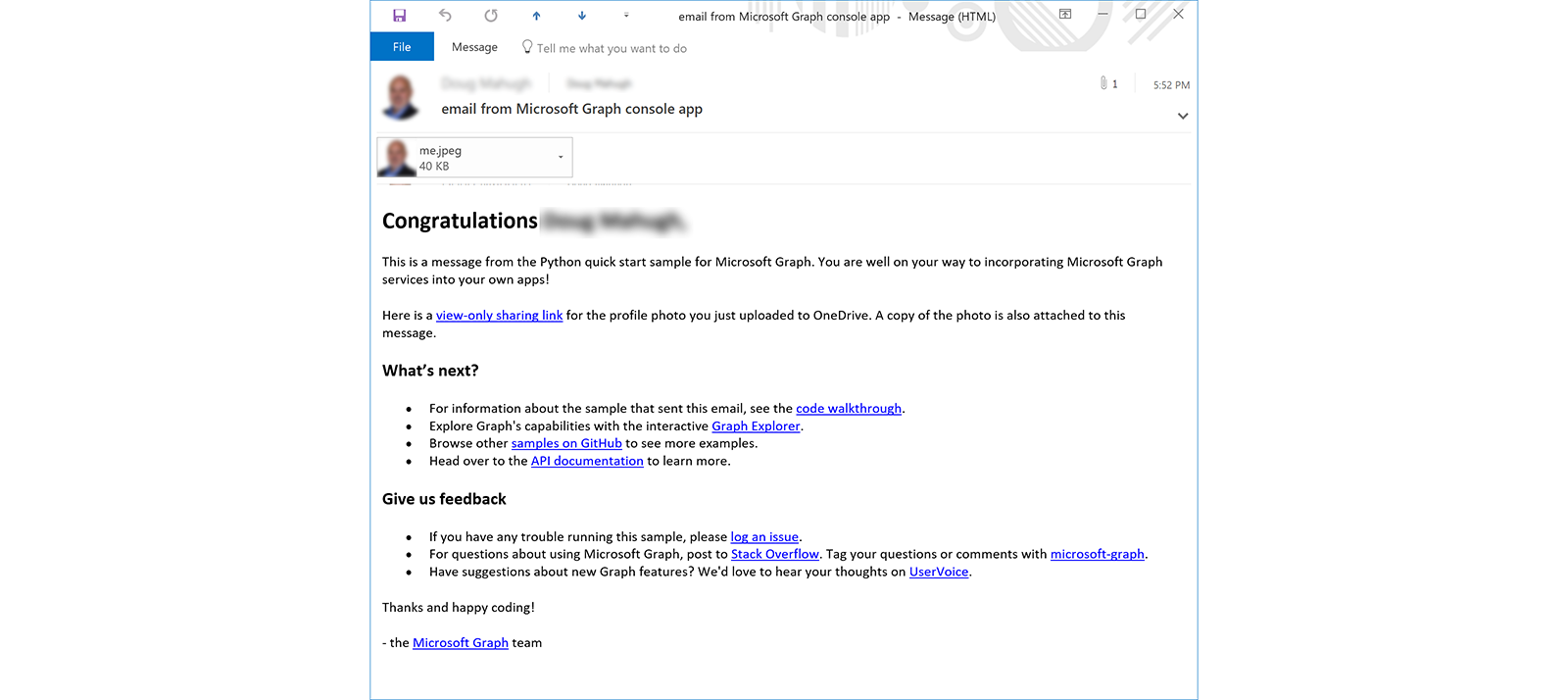Click the Save icon in title bar
The height and width of the screenshot is (700, 1568).
tap(400, 16)
